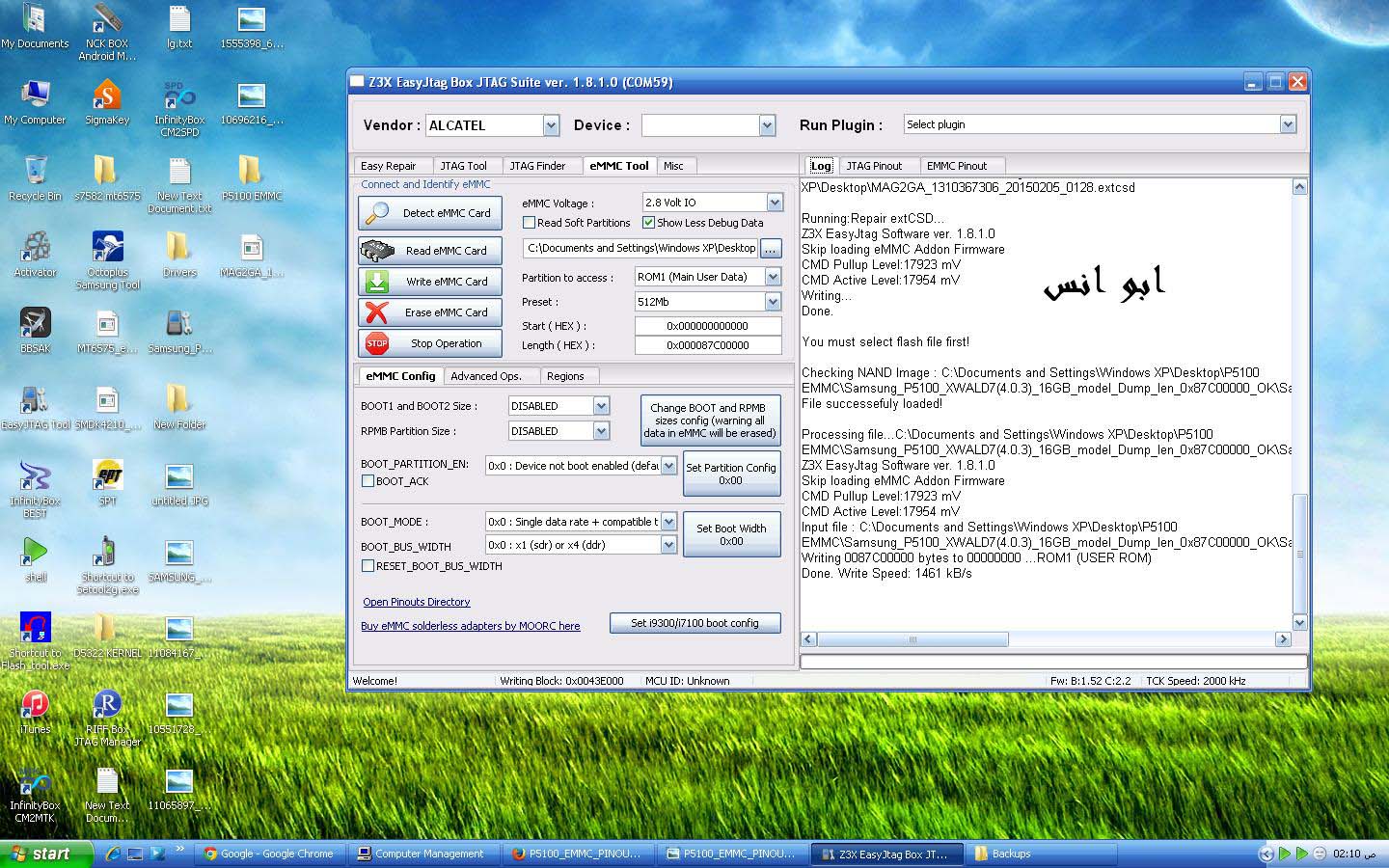This screenshot has width=1389, height=868.
Task: Click Set Partition Config 0x00 button
Action: 731,474
